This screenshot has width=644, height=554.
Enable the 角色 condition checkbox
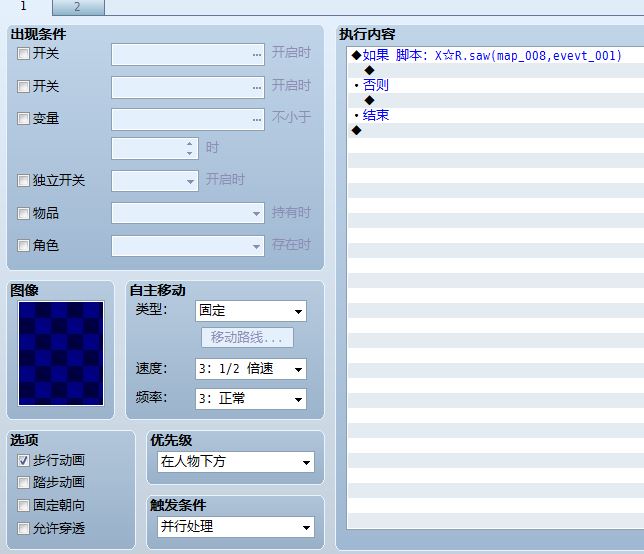tap(23, 246)
